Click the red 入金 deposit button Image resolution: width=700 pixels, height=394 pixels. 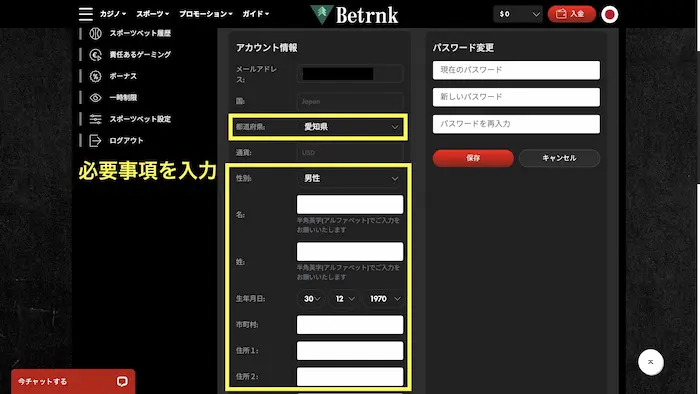571,14
